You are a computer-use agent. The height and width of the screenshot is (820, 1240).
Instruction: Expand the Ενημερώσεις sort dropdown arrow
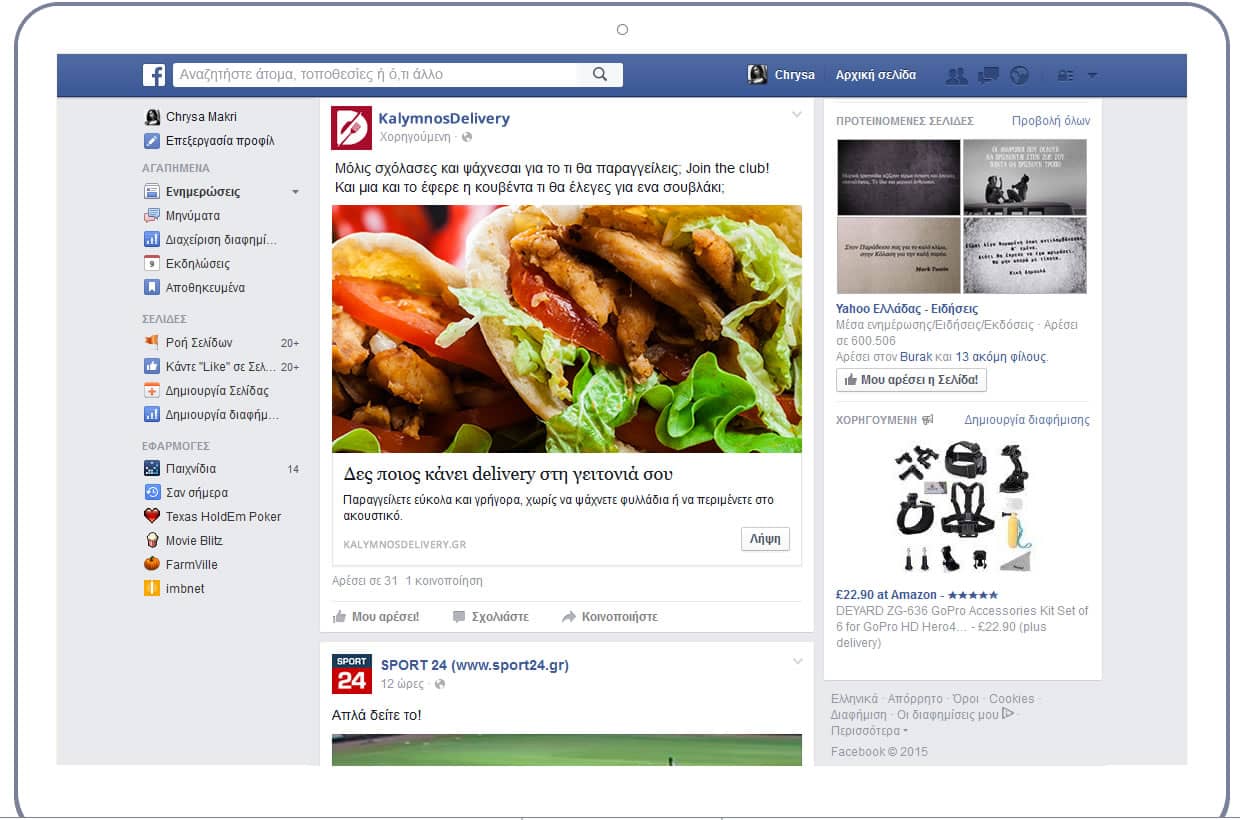[x=295, y=192]
